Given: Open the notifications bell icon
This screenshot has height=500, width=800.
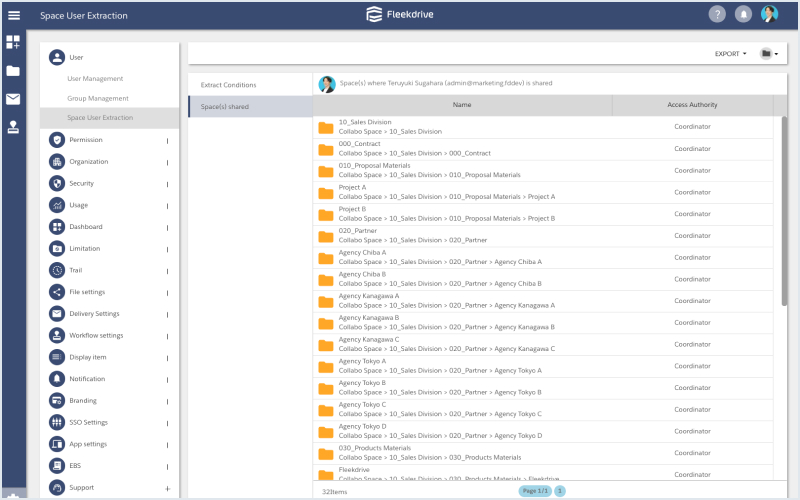Looking at the screenshot, I should click(743, 14).
